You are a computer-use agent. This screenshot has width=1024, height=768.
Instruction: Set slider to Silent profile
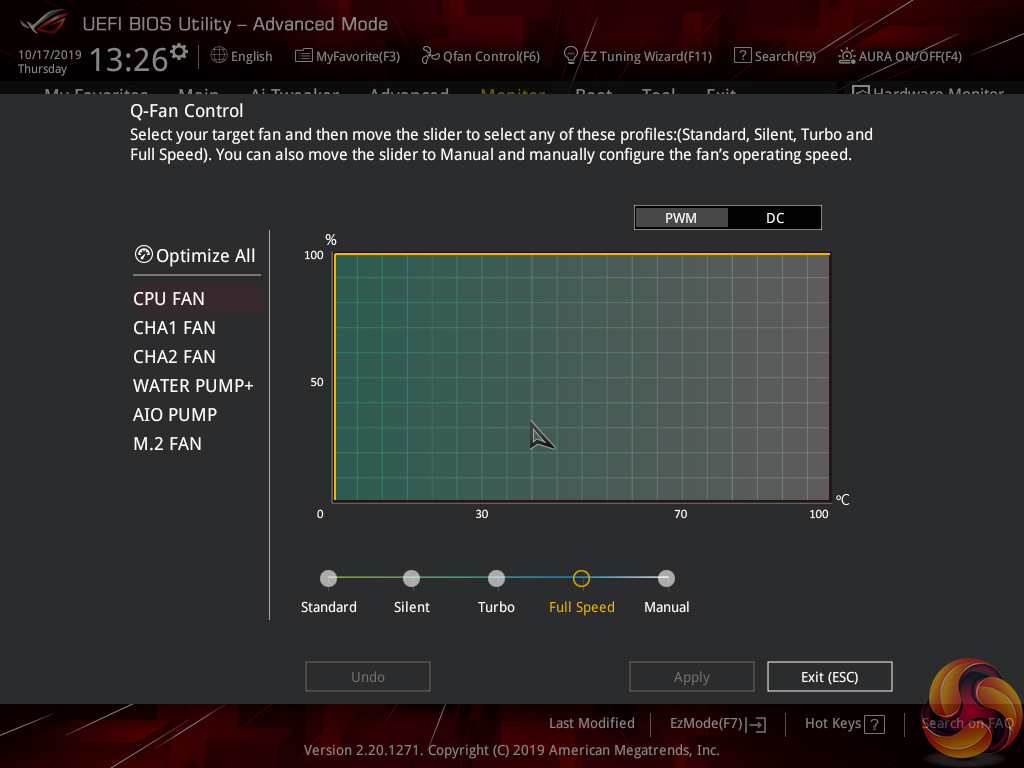point(411,578)
